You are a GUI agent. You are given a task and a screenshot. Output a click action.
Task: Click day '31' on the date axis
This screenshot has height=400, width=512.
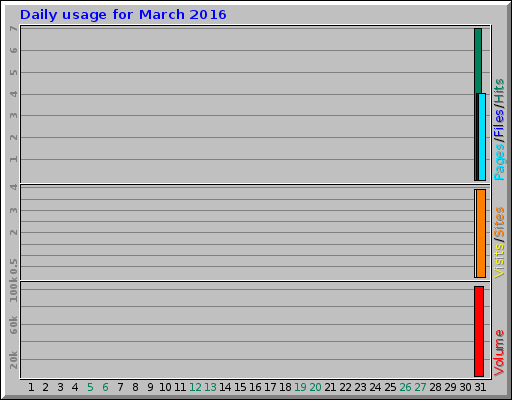click(x=480, y=387)
